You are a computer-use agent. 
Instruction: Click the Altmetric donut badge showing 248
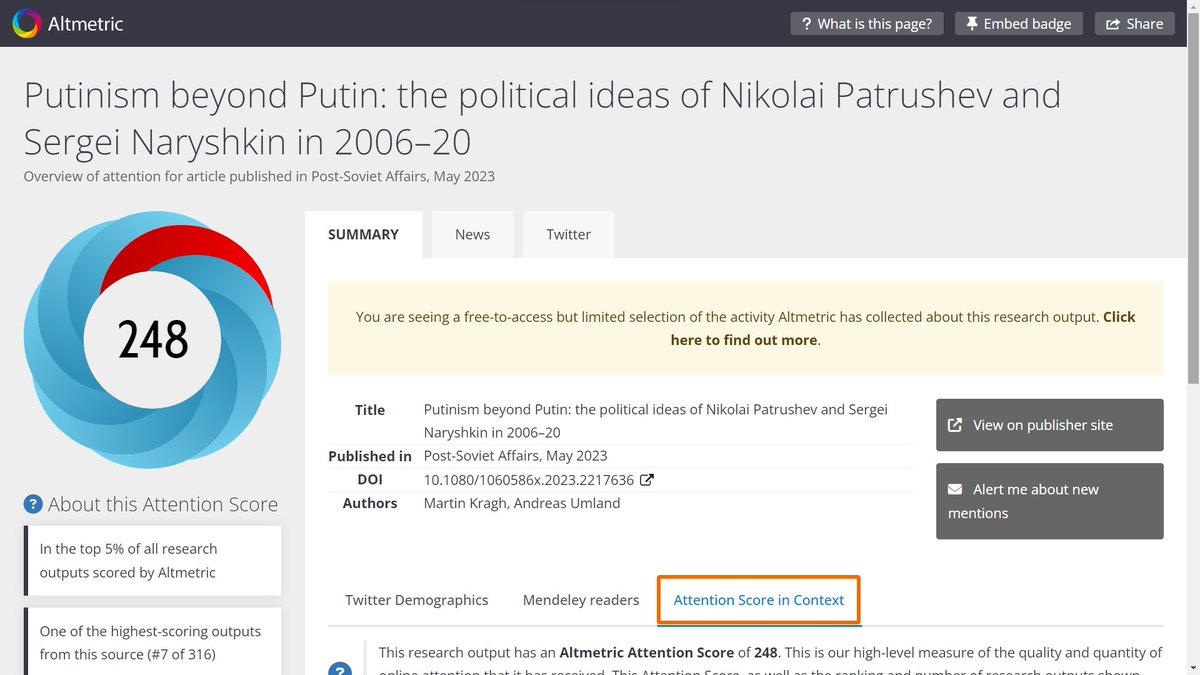pyautogui.click(x=152, y=340)
